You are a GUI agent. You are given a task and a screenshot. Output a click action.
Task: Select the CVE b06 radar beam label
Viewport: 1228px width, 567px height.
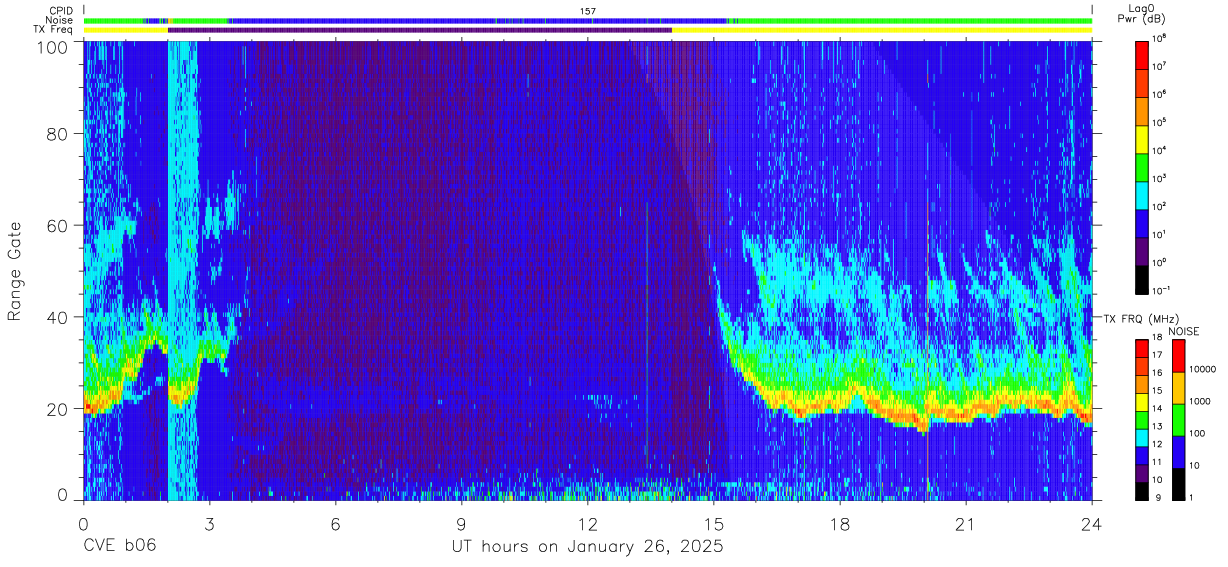pos(119,547)
